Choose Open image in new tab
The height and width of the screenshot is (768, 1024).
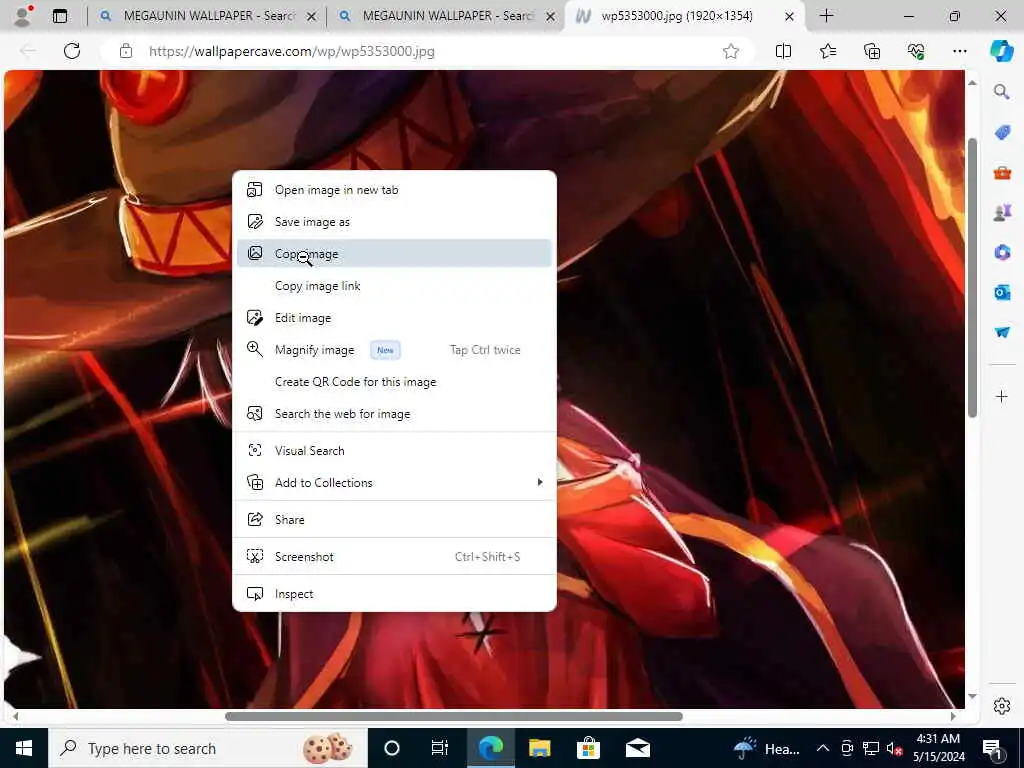tap(394, 190)
